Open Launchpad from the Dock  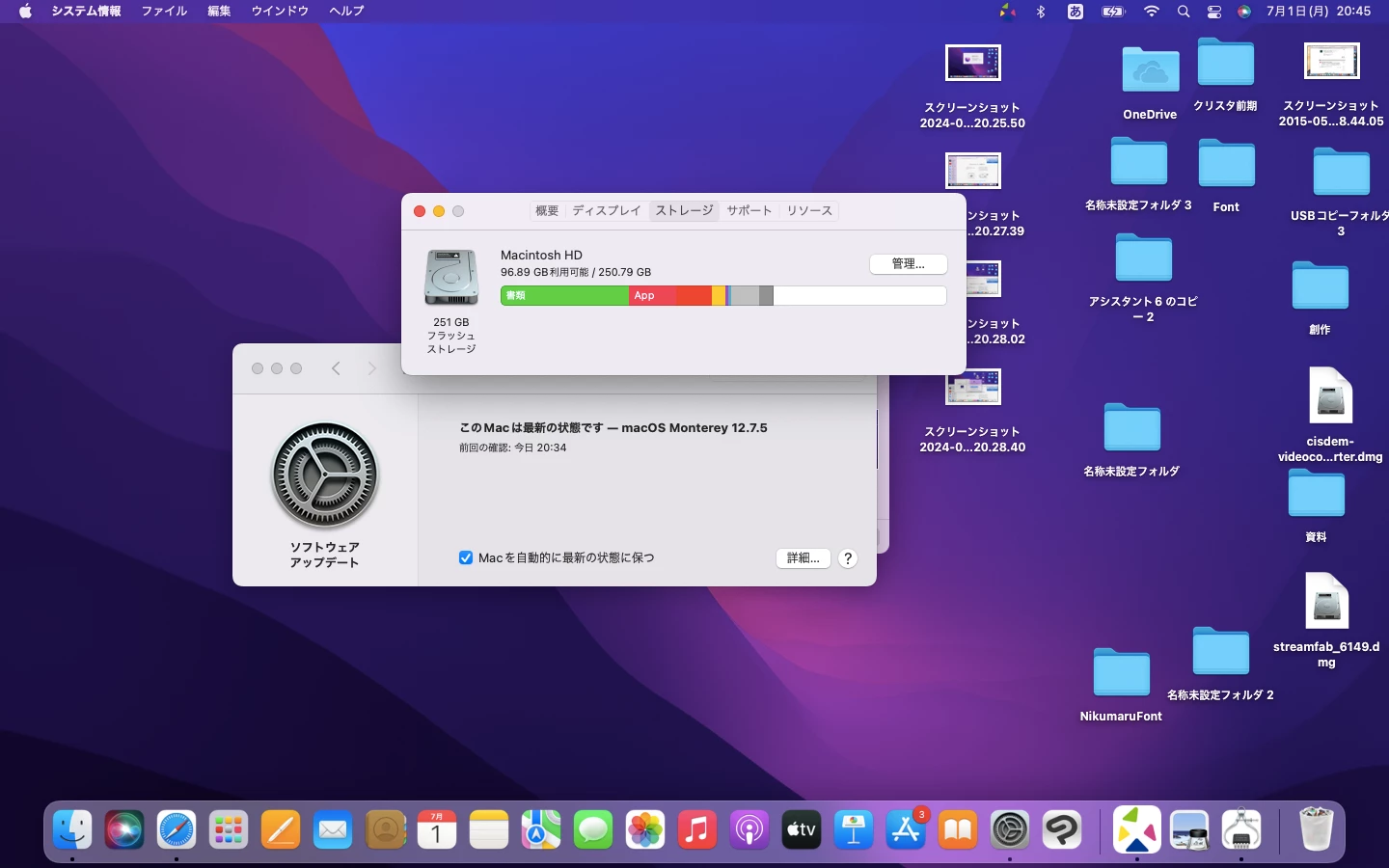click(x=229, y=829)
